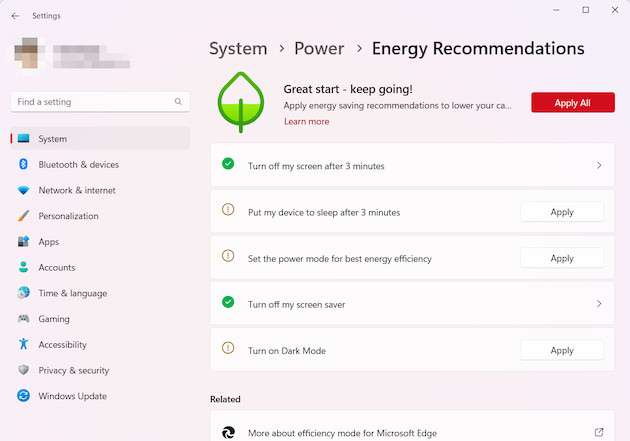The width and height of the screenshot is (630, 441).
Task: Click the Privacy & security shield icon
Action: [23, 370]
